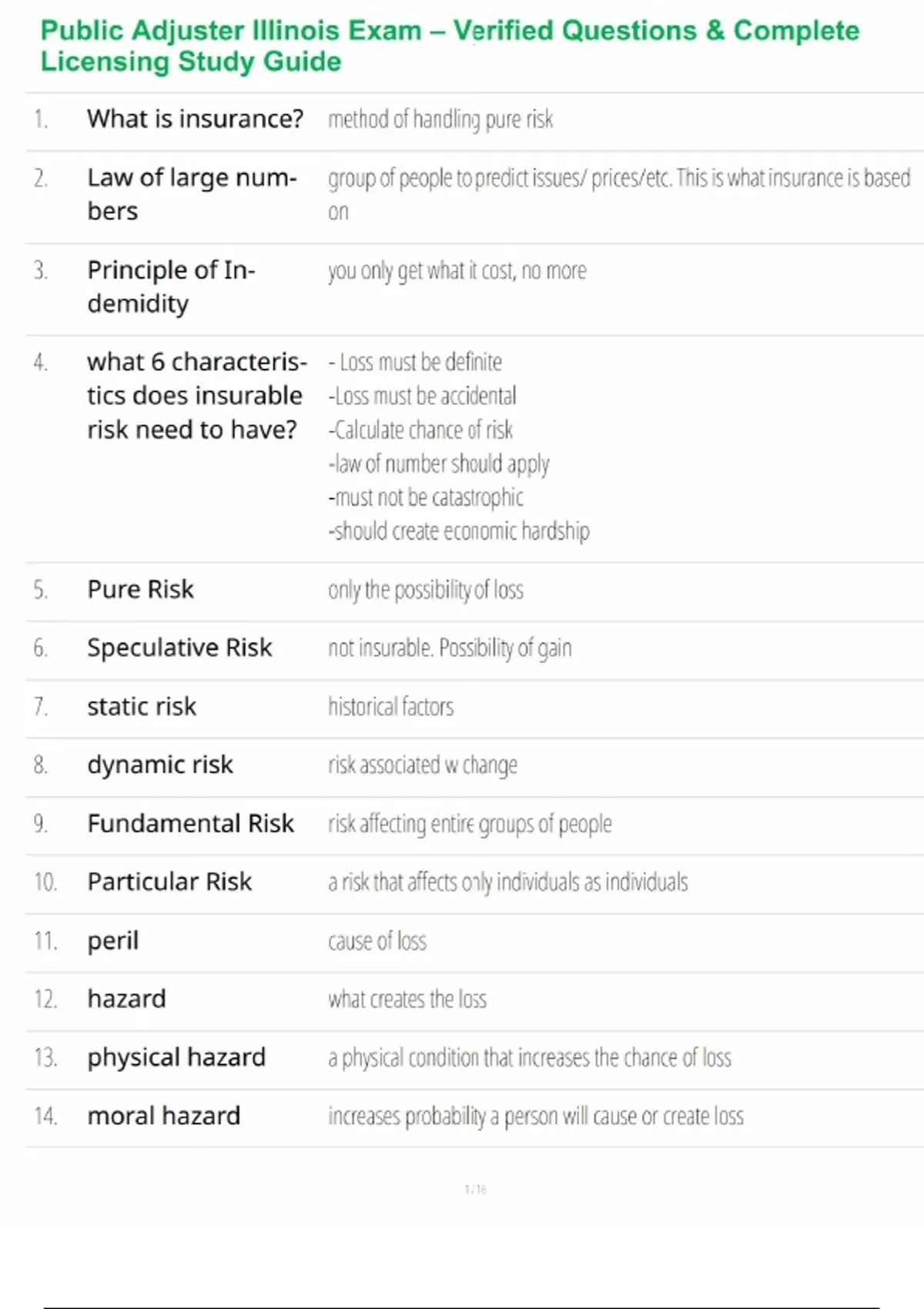The height and width of the screenshot is (1309, 924).
Task: Click the definition "you only get what it cost"
Action: point(457,271)
